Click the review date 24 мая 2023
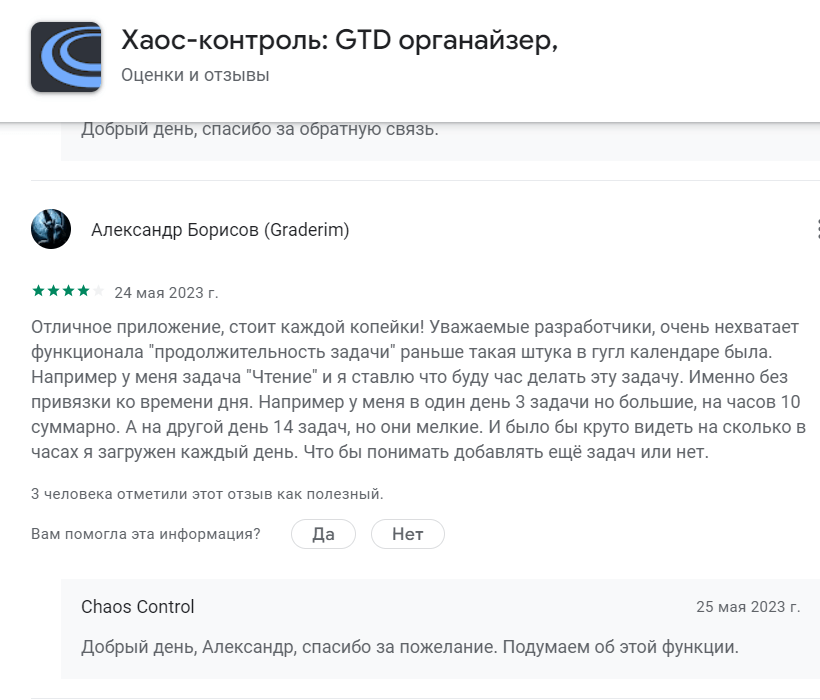This screenshot has width=820, height=700. [x=167, y=293]
